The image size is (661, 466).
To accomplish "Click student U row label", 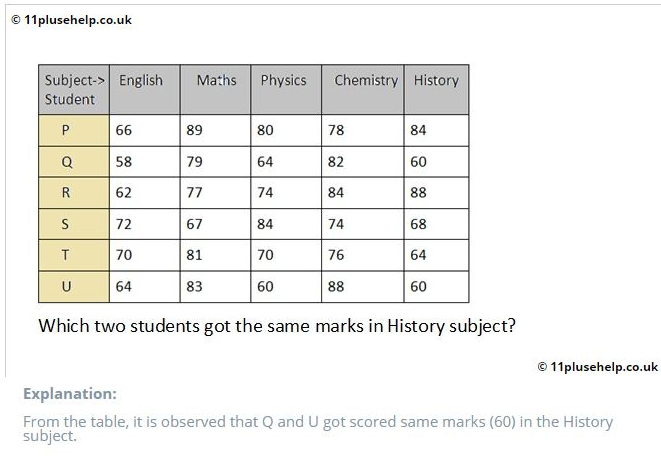I will (74, 287).
